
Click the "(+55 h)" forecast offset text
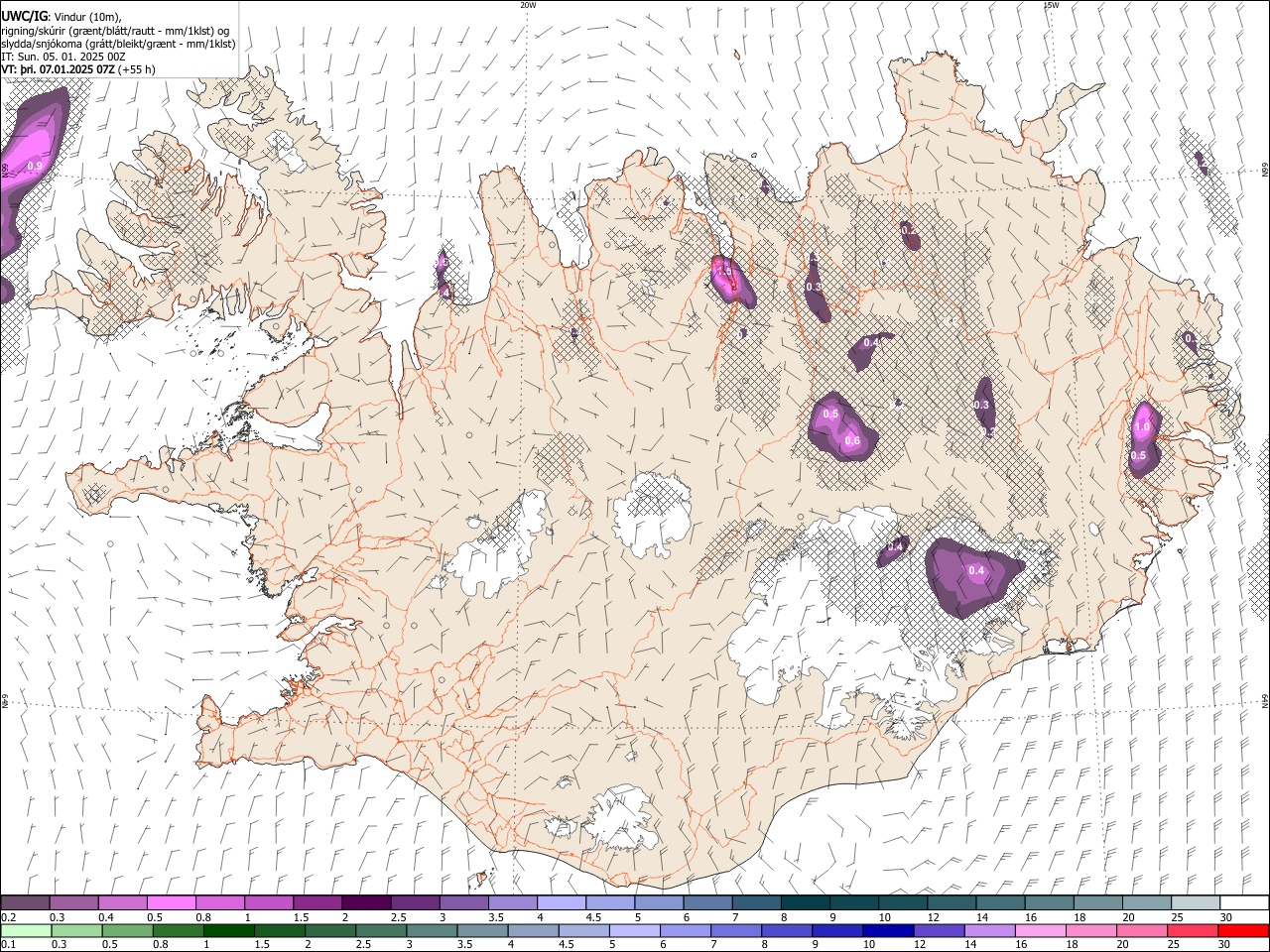pos(136,69)
